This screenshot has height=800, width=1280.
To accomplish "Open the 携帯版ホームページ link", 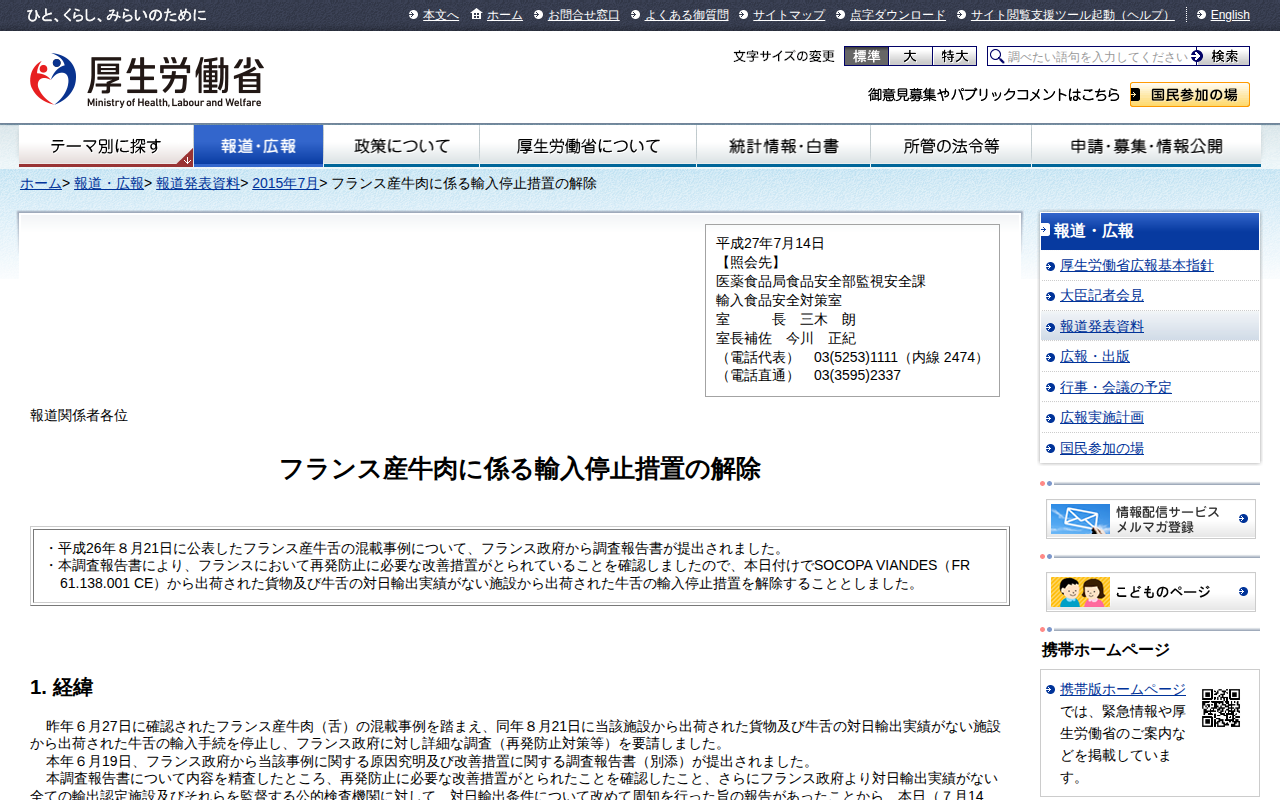I will click(x=1123, y=689).
